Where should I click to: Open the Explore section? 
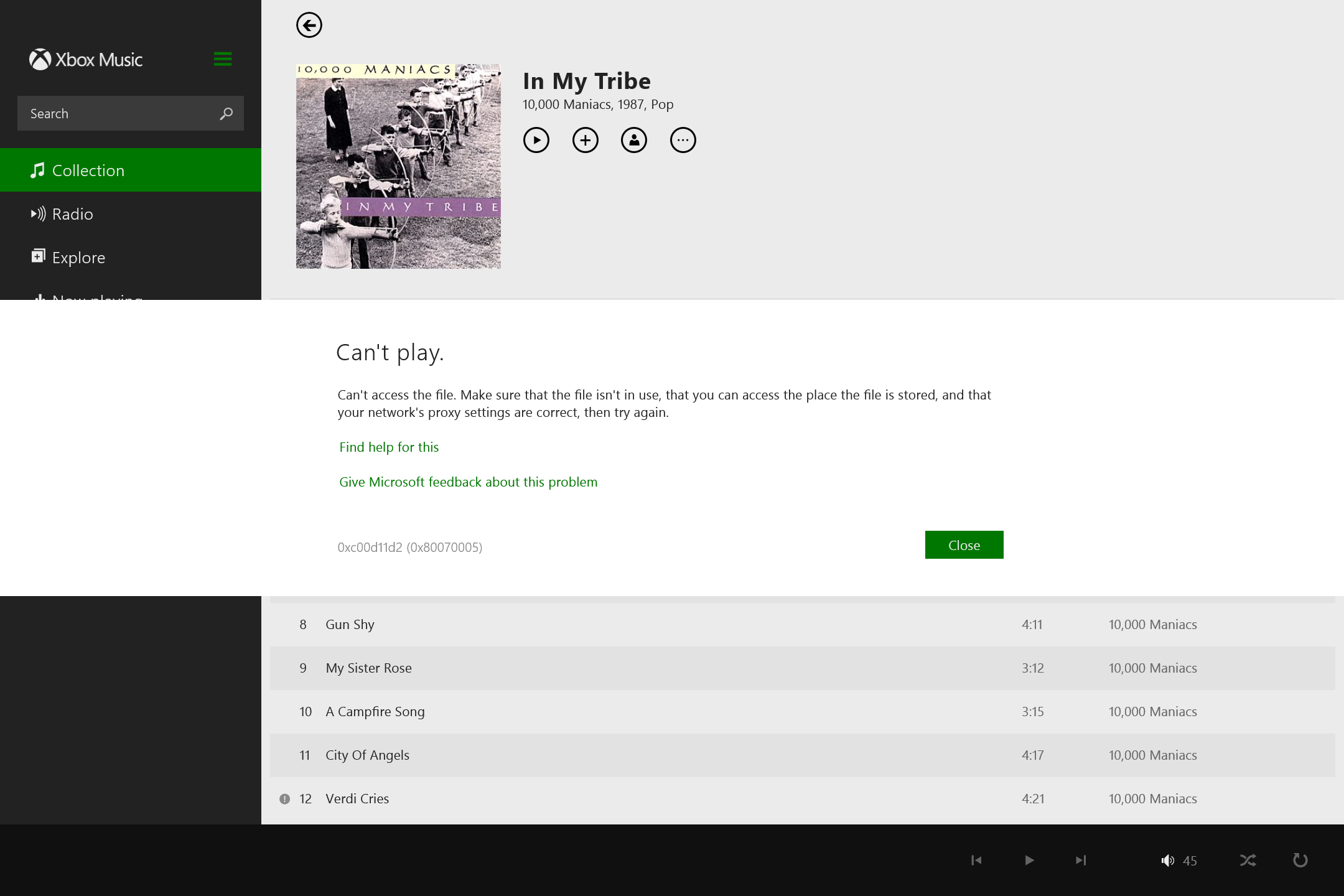point(78,258)
